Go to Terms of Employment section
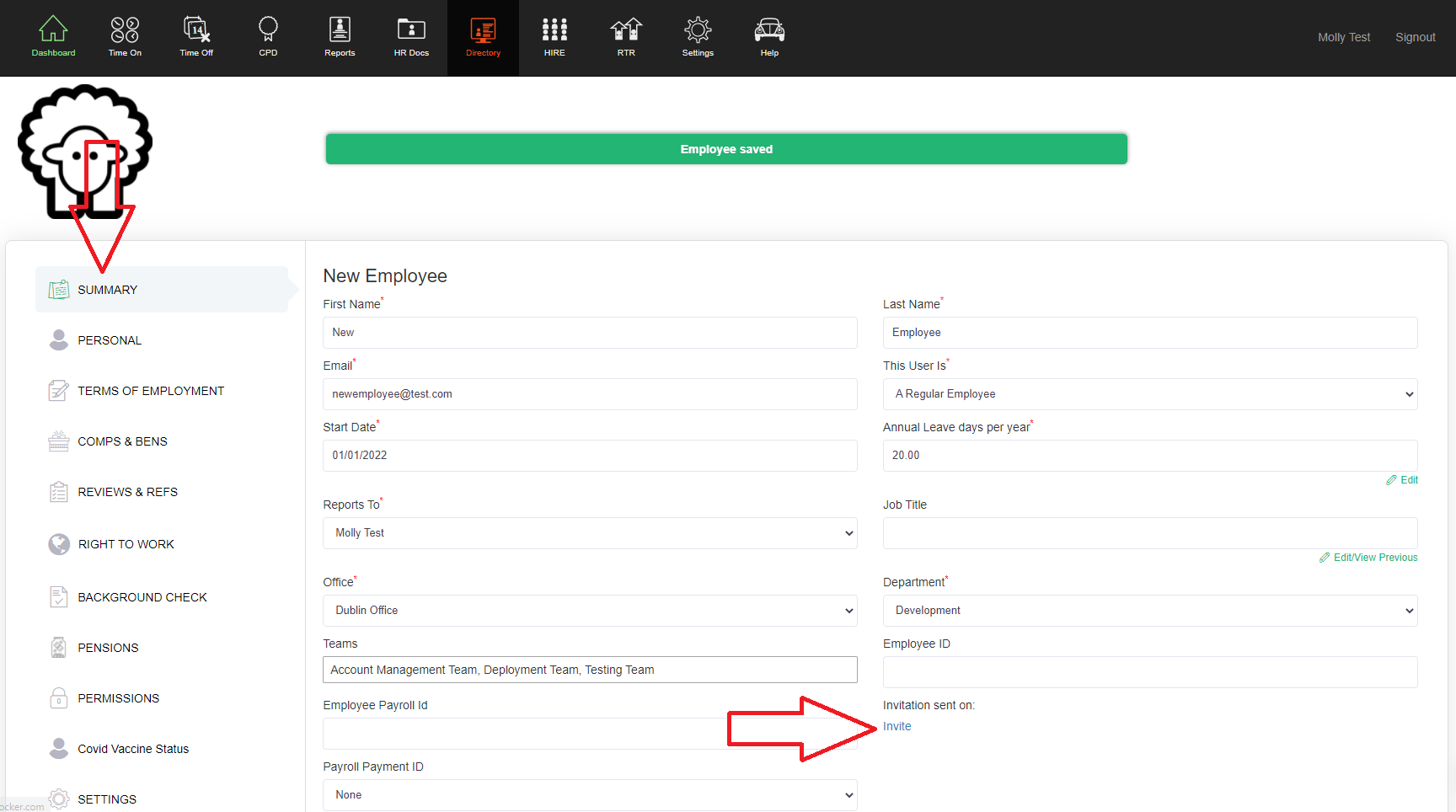Viewport: 1456px width, 812px height. point(150,390)
